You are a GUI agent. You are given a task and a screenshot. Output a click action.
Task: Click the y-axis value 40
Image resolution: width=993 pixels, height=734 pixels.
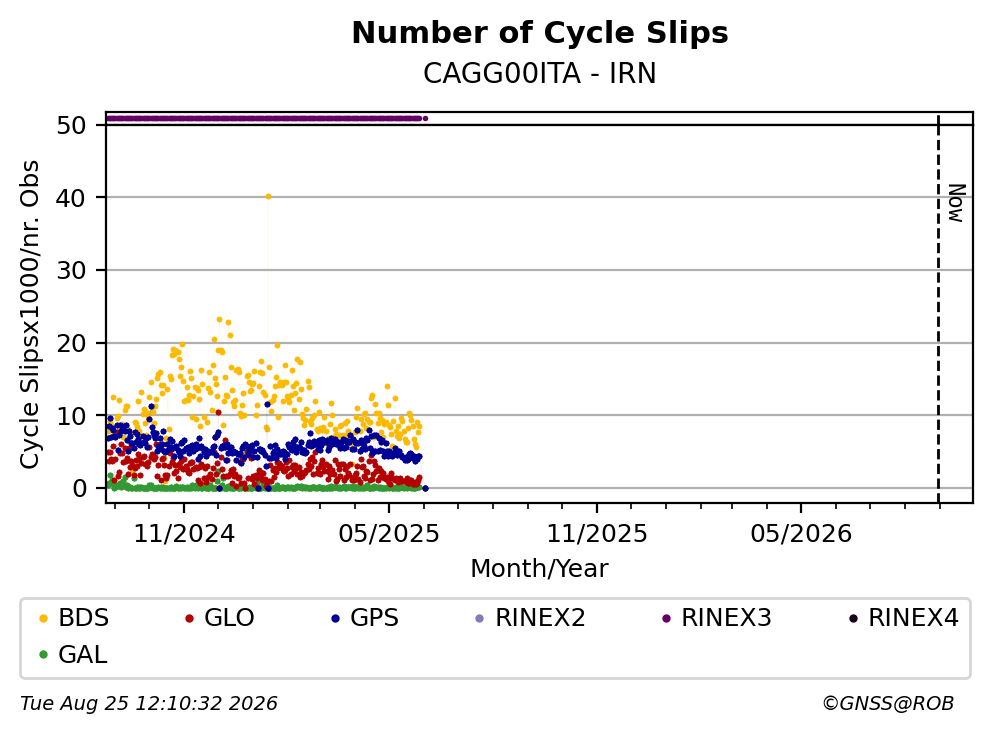point(71,198)
